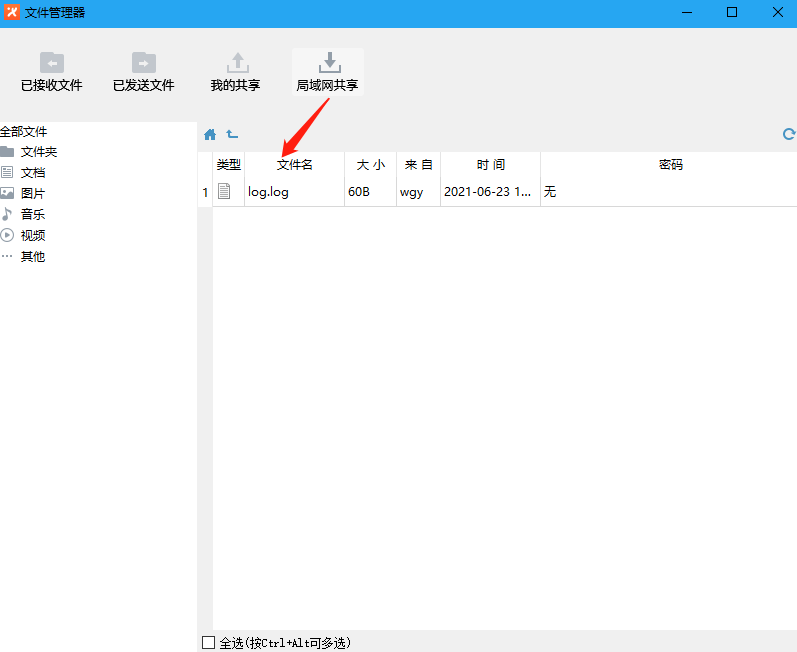Select 全部文件 in the sidebar
This screenshot has width=797, height=652.
[x=24, y=131]
